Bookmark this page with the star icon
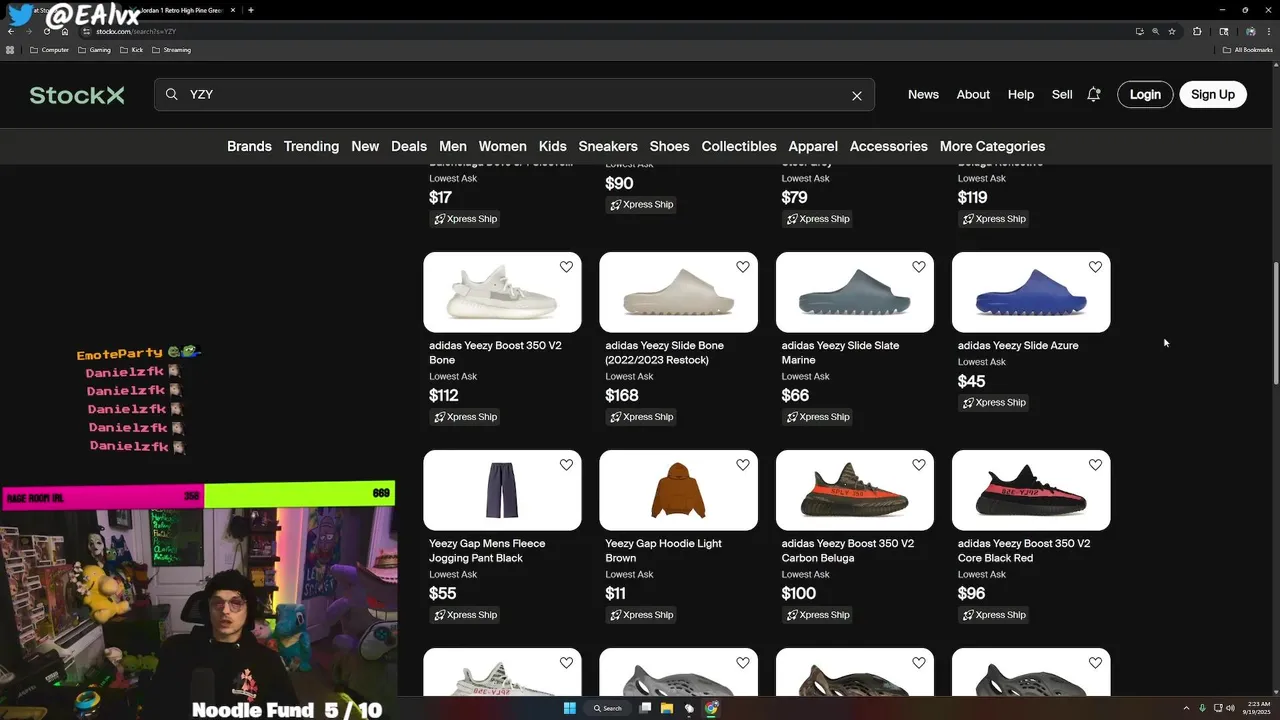This screenshot has width=1280, height=720. tap(1172, 31)
